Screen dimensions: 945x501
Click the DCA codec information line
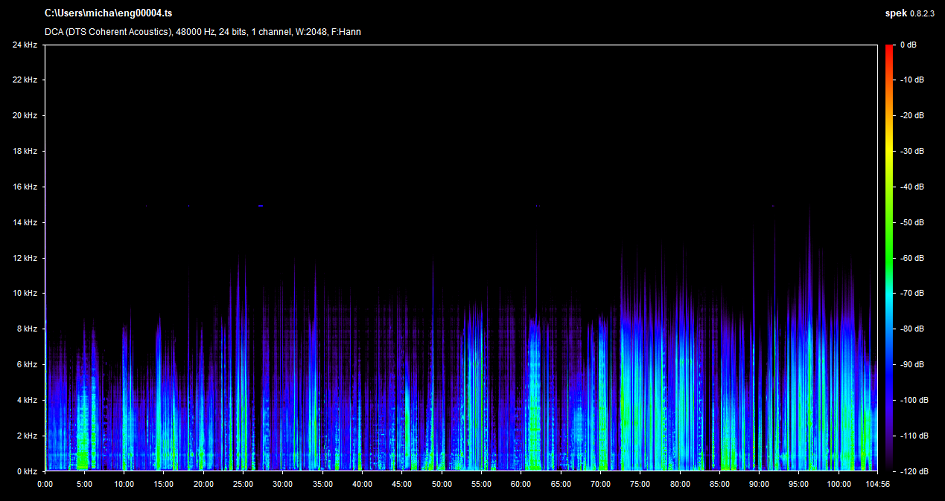[x=202, y=32]
